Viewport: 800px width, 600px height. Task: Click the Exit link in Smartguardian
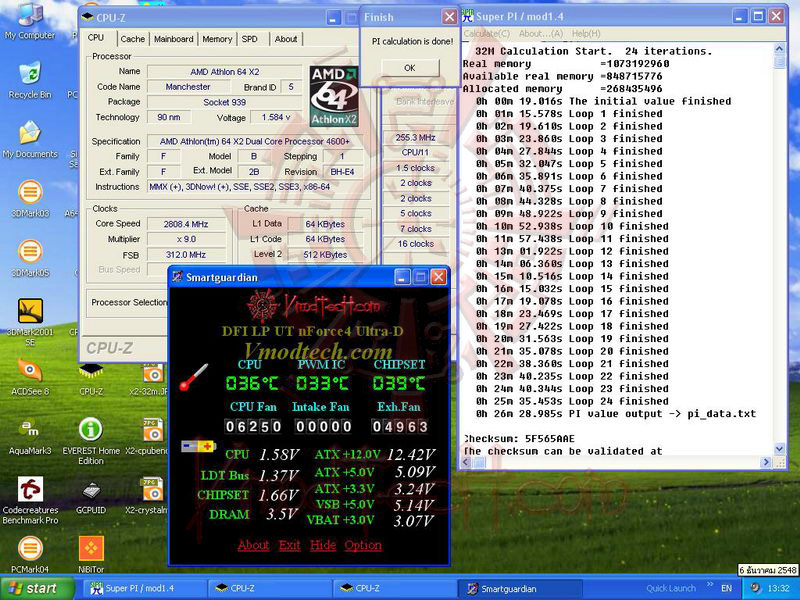289,545
